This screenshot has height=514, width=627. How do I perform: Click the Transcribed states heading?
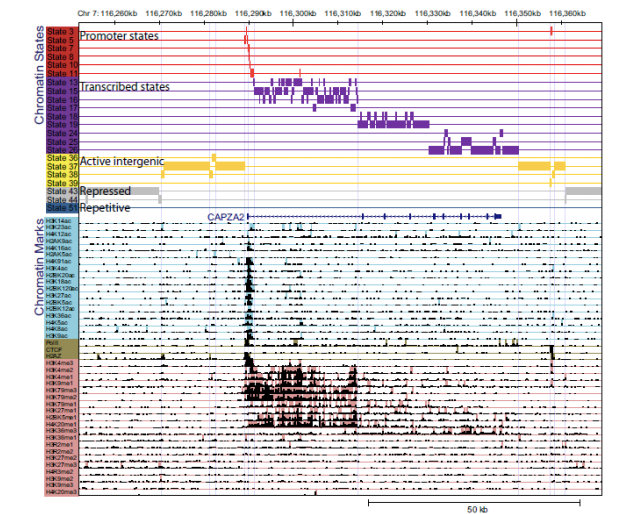coord(125,87)
